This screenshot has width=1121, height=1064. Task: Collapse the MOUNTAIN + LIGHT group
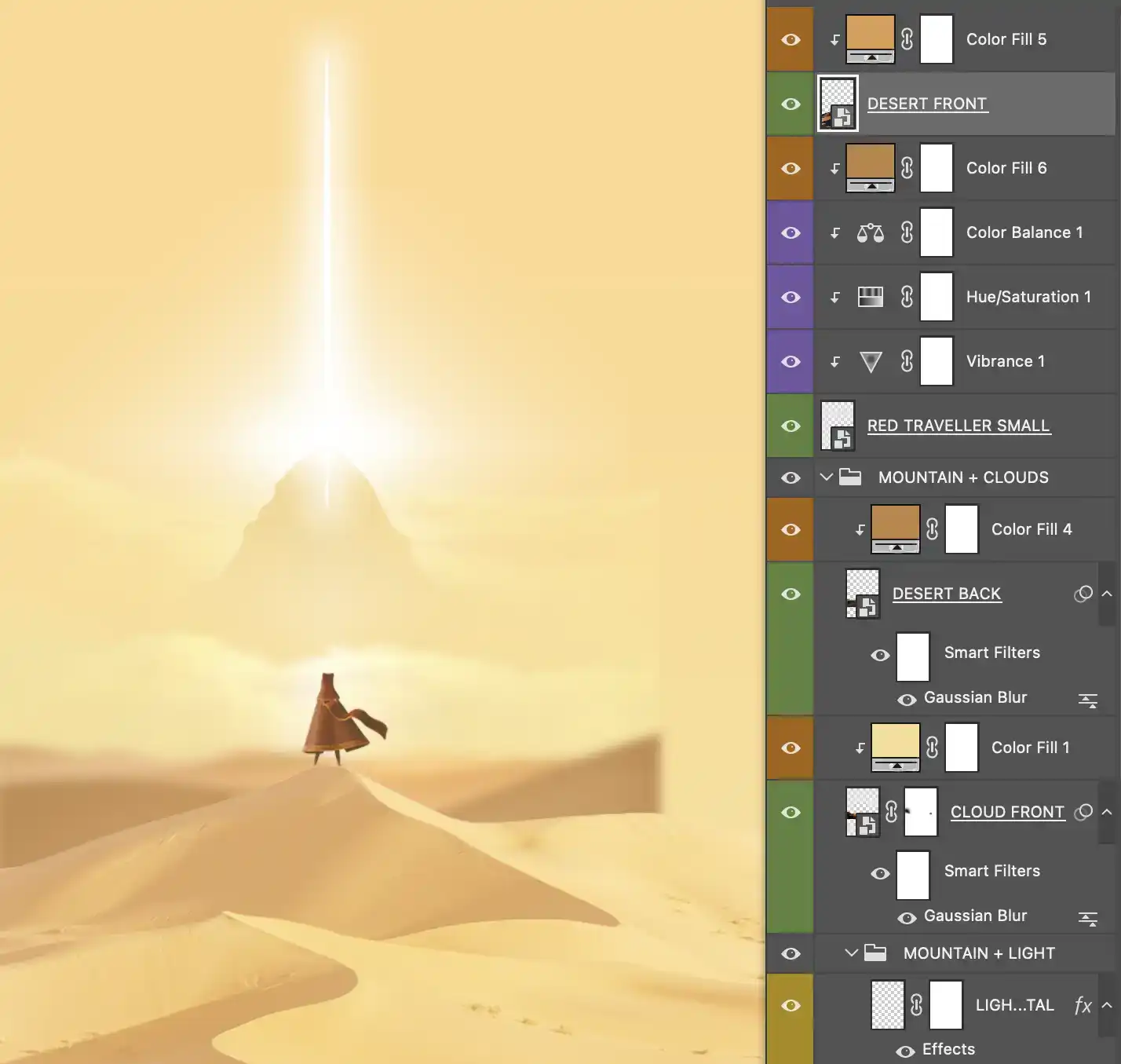[x=851, y=953]
